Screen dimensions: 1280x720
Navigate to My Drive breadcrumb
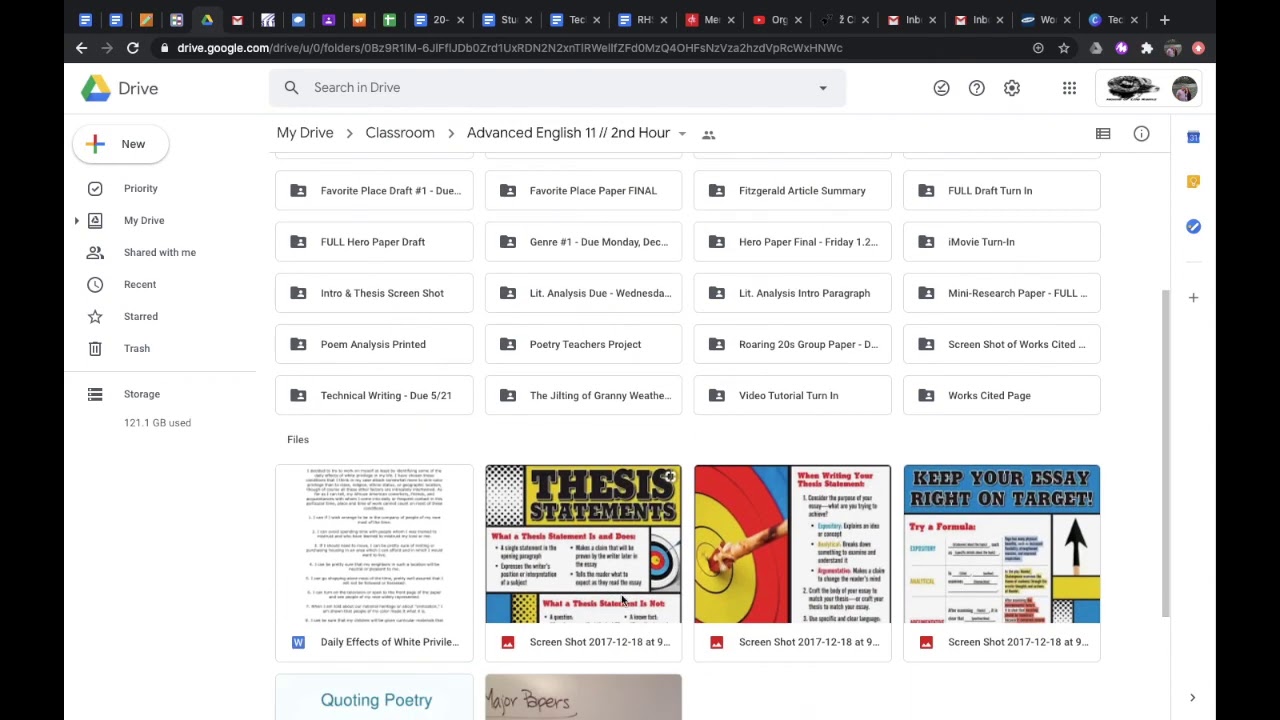tap(305, 133)
